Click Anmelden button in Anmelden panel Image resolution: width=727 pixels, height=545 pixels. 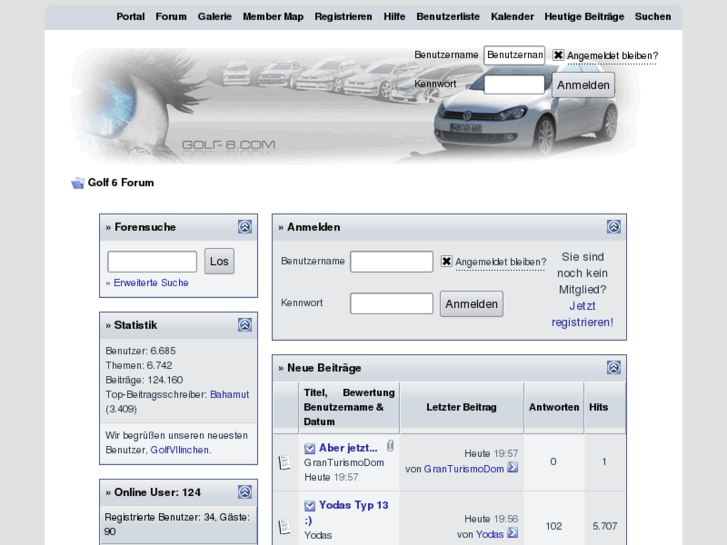pyautogui.click(x=472, y=304)
